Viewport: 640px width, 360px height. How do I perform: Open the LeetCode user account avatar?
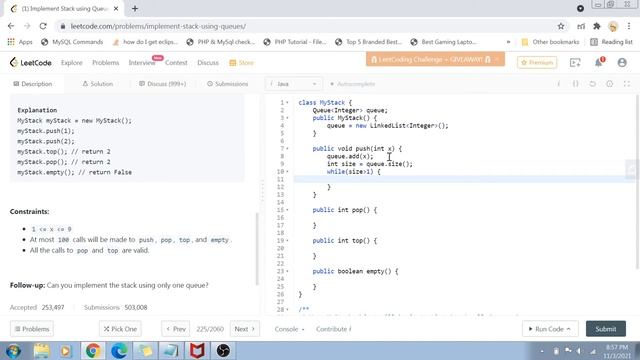(622, 62)
